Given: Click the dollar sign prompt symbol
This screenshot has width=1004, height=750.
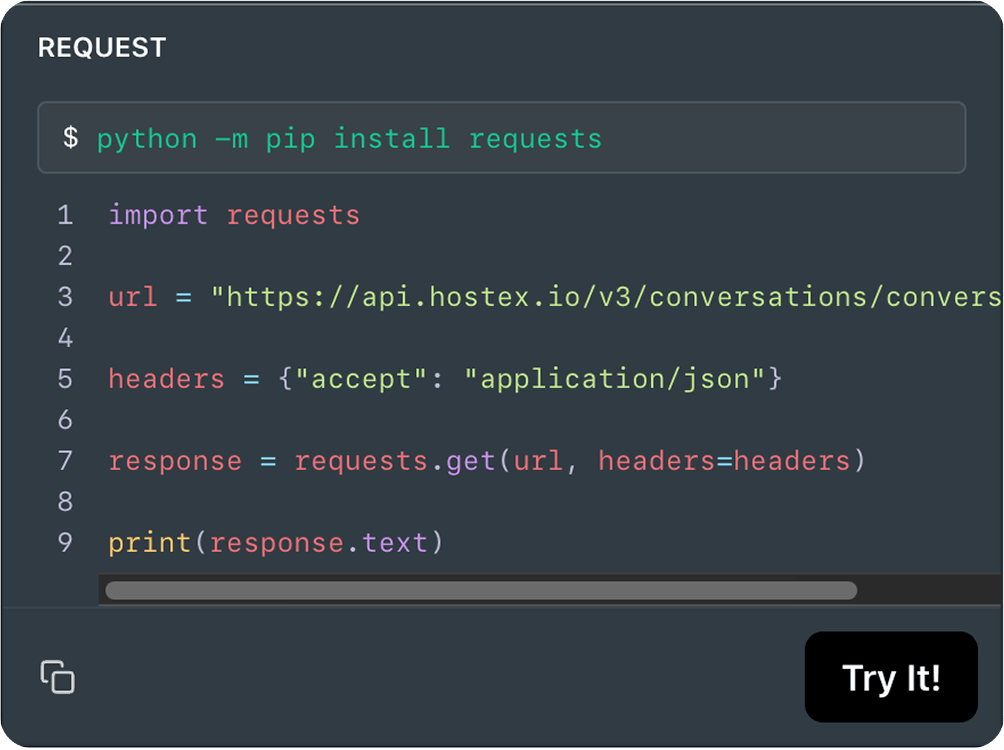Looking at the screenshot, I should 70,138.
